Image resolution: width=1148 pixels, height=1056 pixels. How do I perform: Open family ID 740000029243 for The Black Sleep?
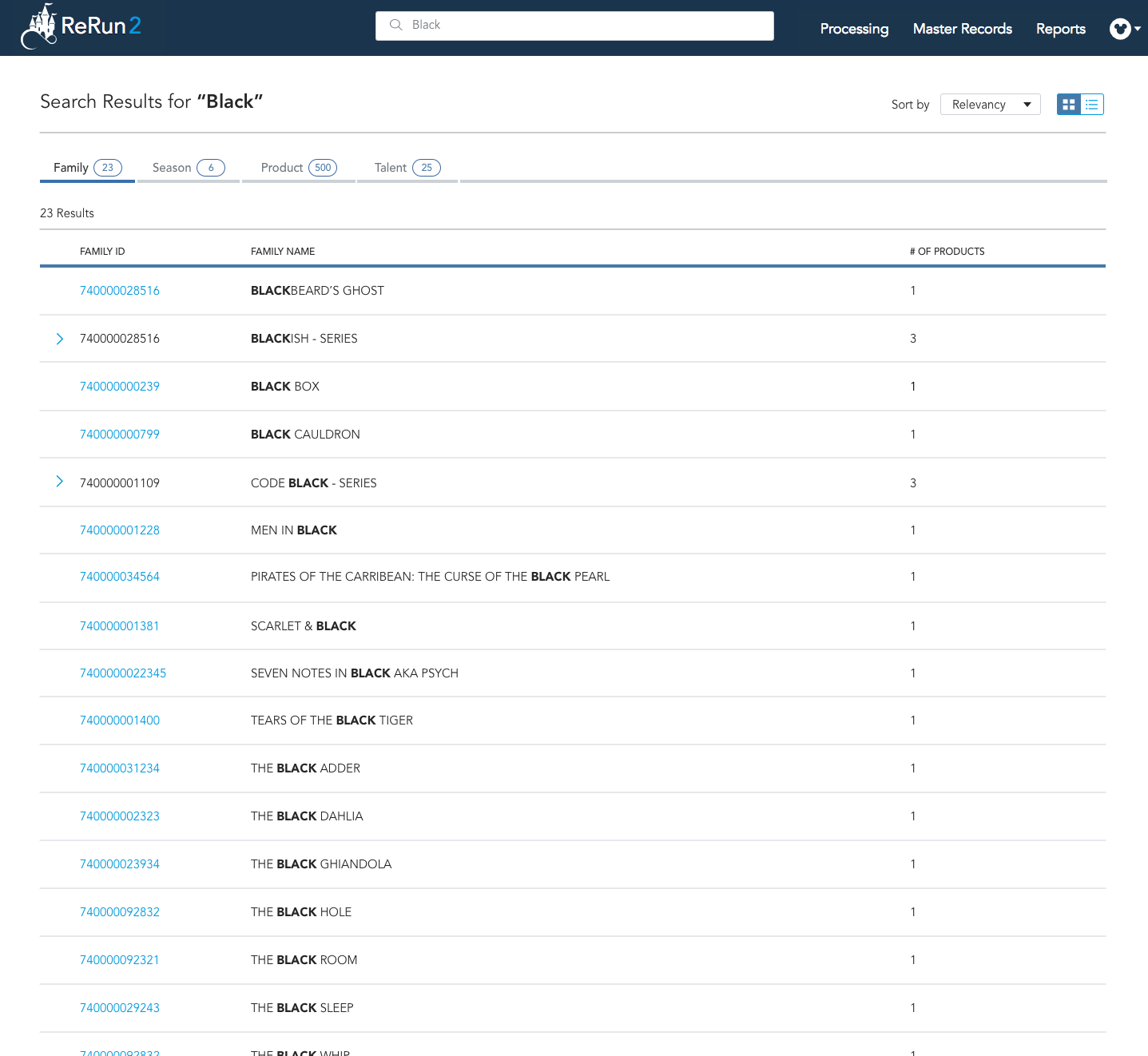120,1008
